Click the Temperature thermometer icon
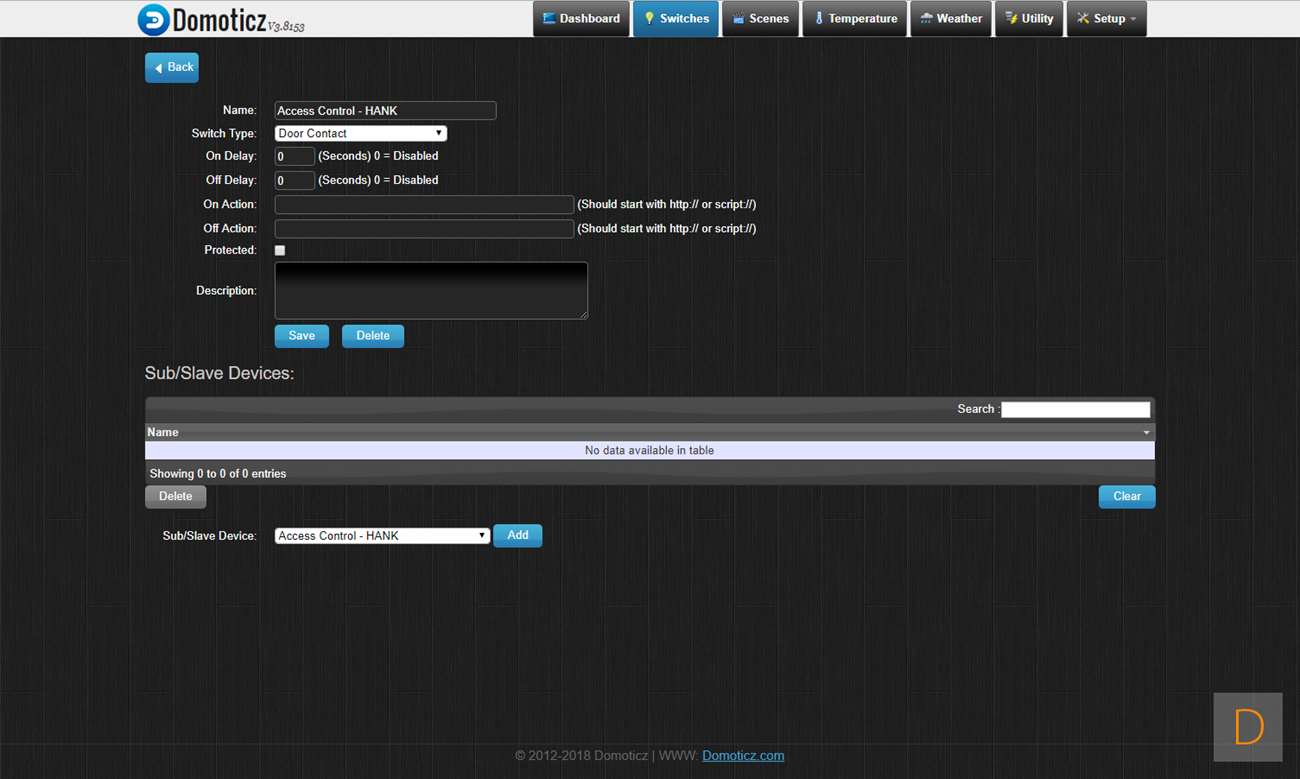This screenshot has height=779, width=1300. coord(818,19)
